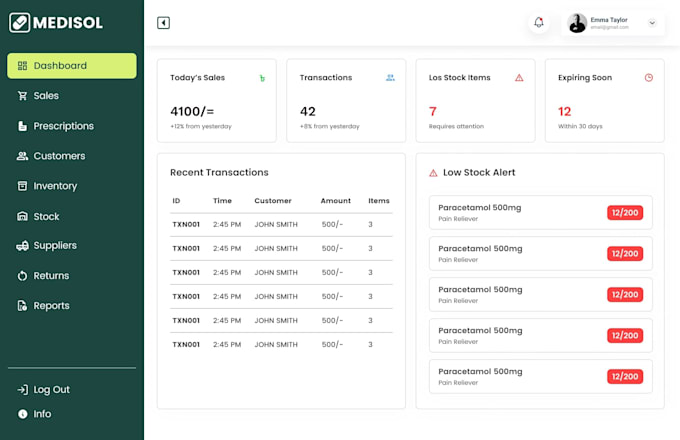This screenshot has width=680, height=440.
Task: Click Low Stock Alert heading
Action: 479,173
